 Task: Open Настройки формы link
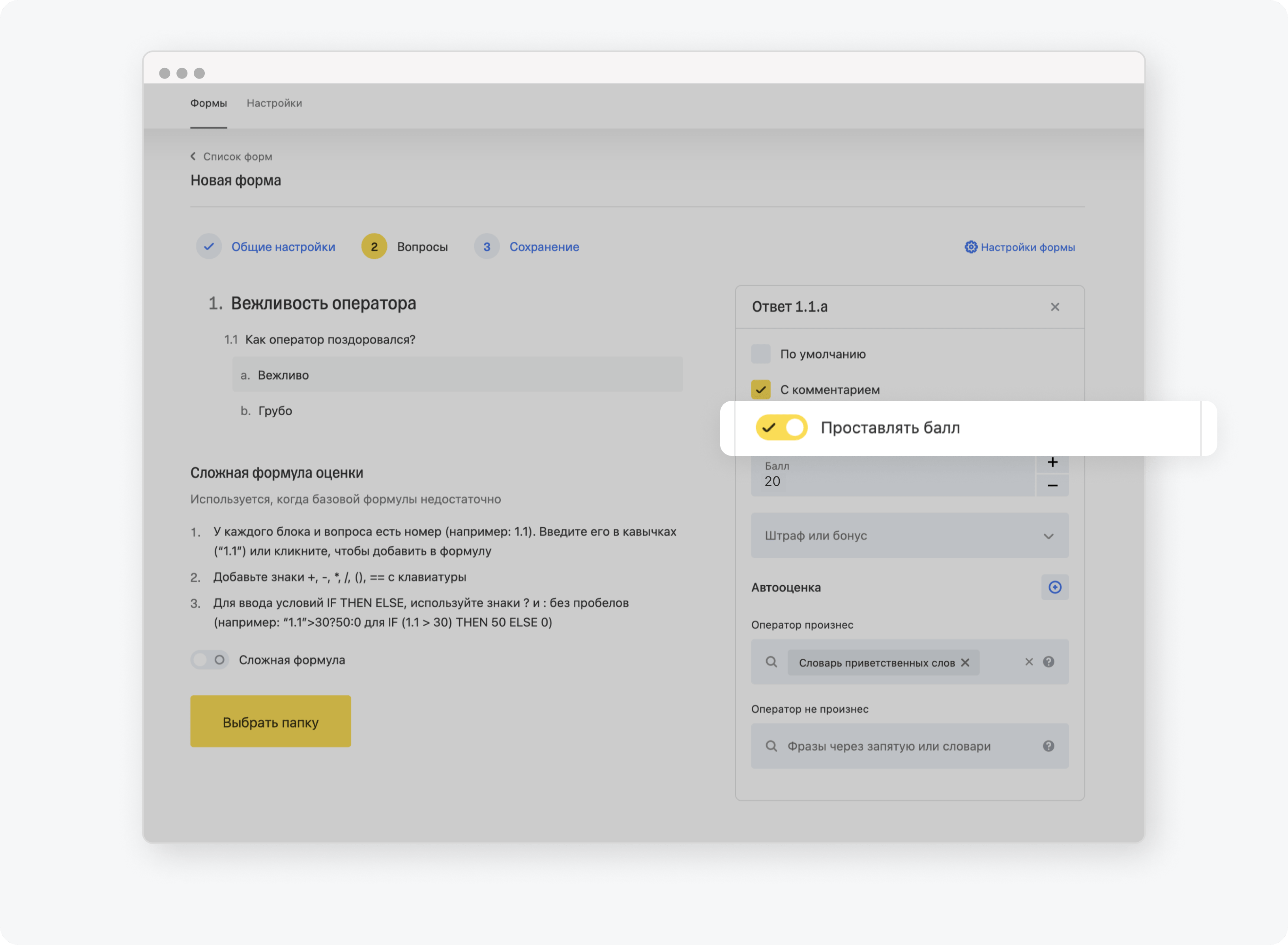1028,247
